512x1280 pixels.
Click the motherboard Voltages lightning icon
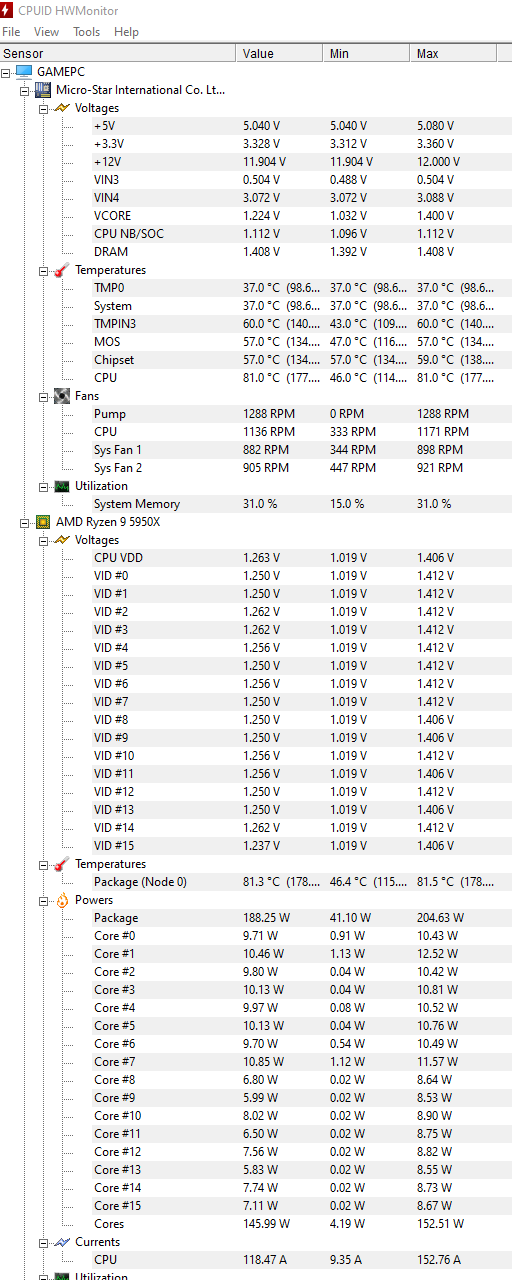point(61,108)
